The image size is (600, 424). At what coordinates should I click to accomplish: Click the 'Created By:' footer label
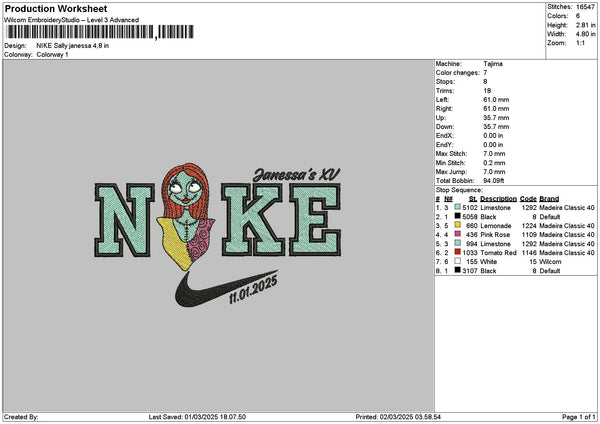(21, 417)
